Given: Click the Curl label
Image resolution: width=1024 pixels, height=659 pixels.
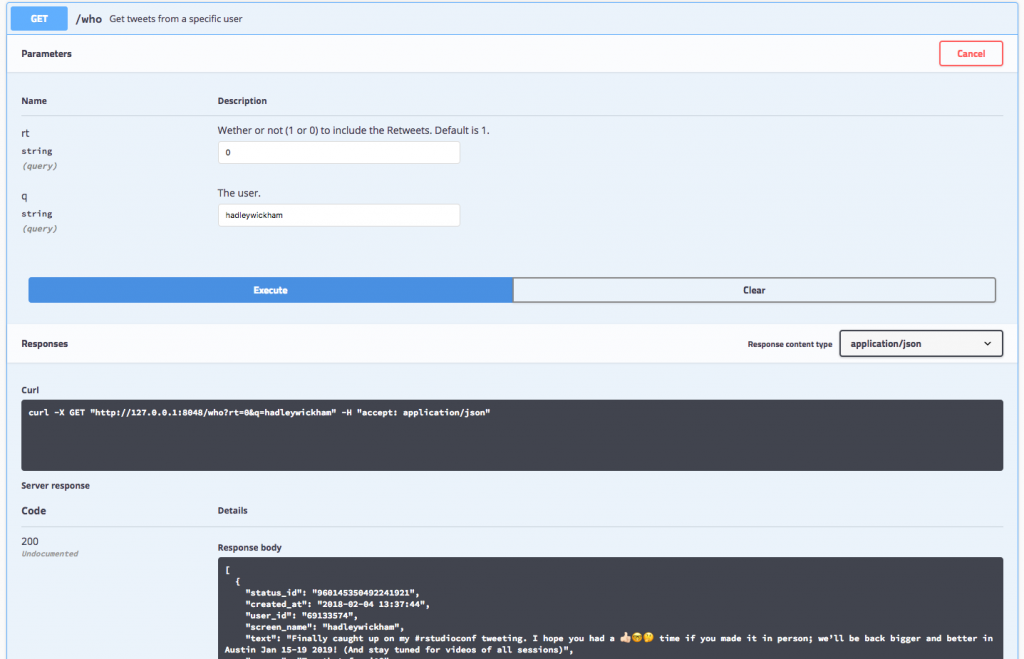Looking at the screenshot, I should 30,390.
